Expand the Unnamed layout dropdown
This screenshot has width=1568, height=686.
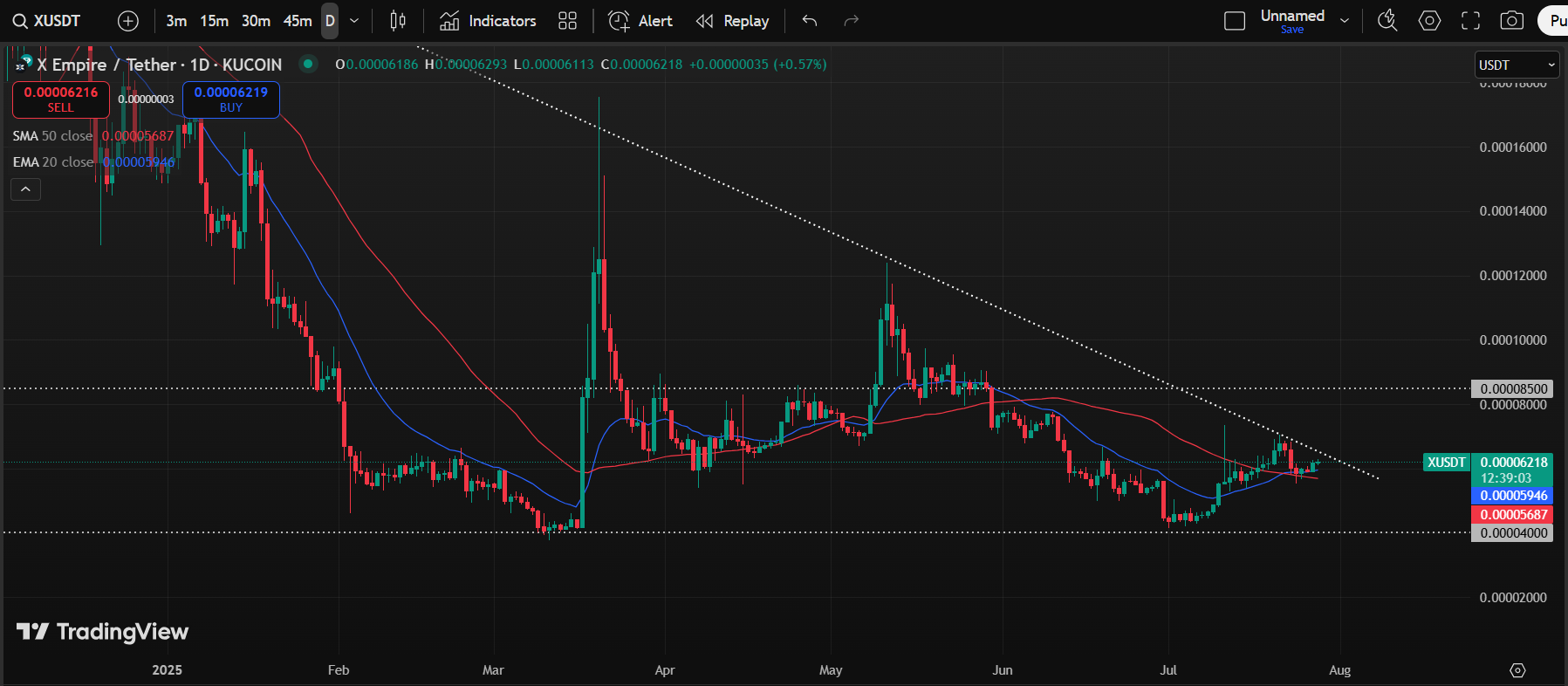[x=1345, y=21]
